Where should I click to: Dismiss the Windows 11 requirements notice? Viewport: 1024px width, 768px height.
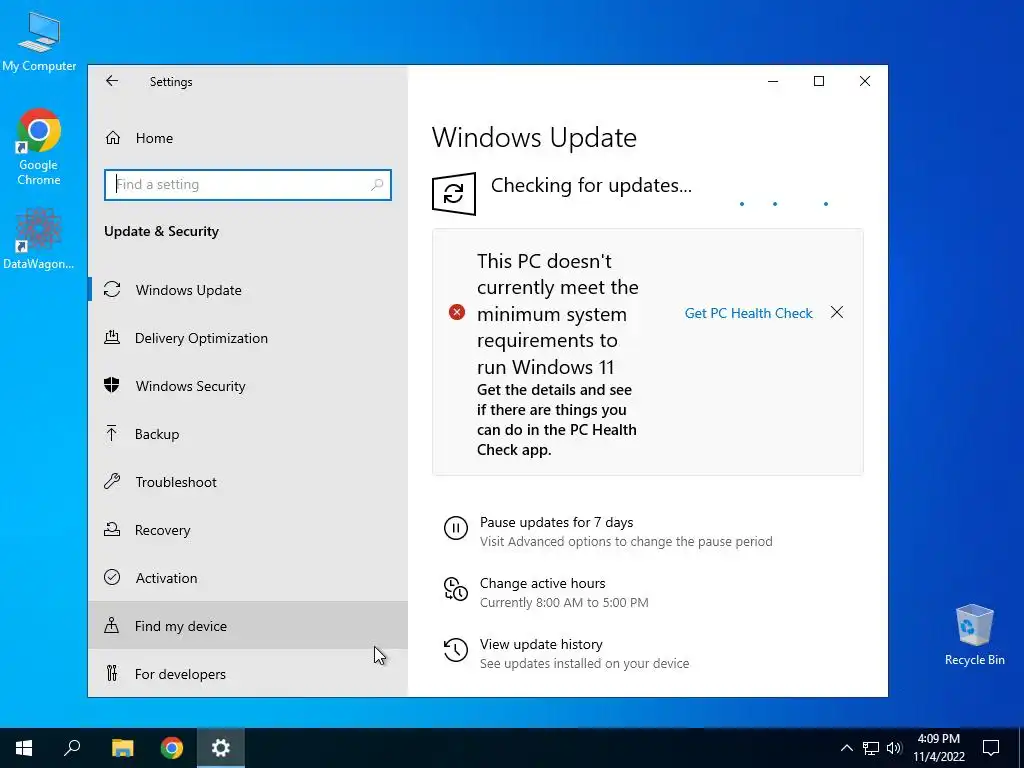(x=837, y=312)
